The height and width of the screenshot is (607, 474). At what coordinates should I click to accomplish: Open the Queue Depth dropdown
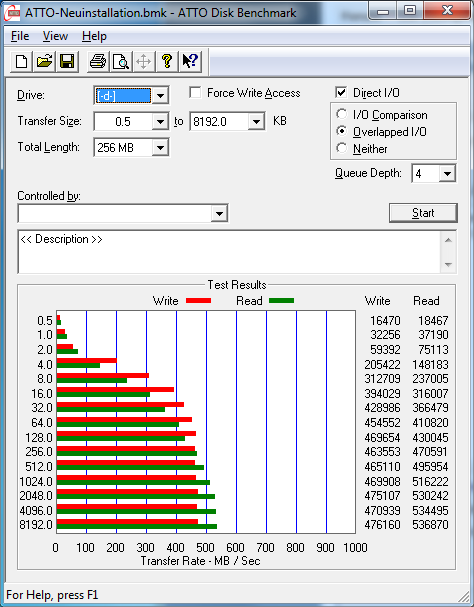point(447,173)
